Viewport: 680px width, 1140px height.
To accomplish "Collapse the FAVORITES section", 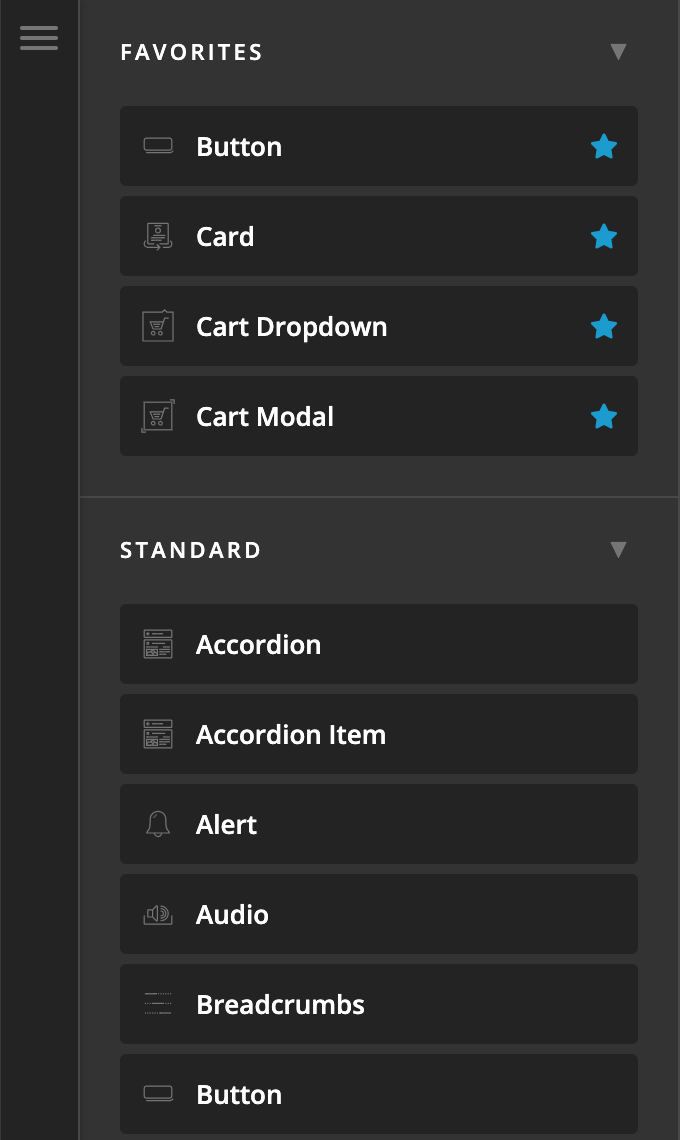I will (618, 51).
